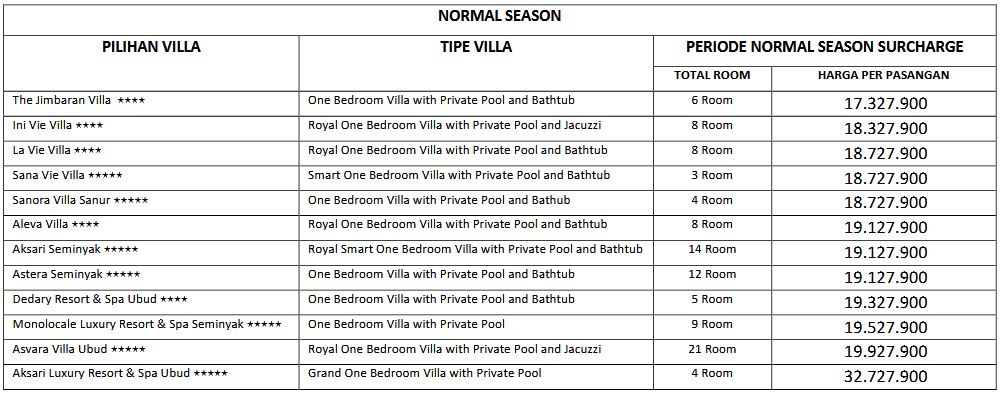1001x393 pixels.
Task: Click Dedary Resort & Spa Ubud cell
Action: click(x=151, y=302)
